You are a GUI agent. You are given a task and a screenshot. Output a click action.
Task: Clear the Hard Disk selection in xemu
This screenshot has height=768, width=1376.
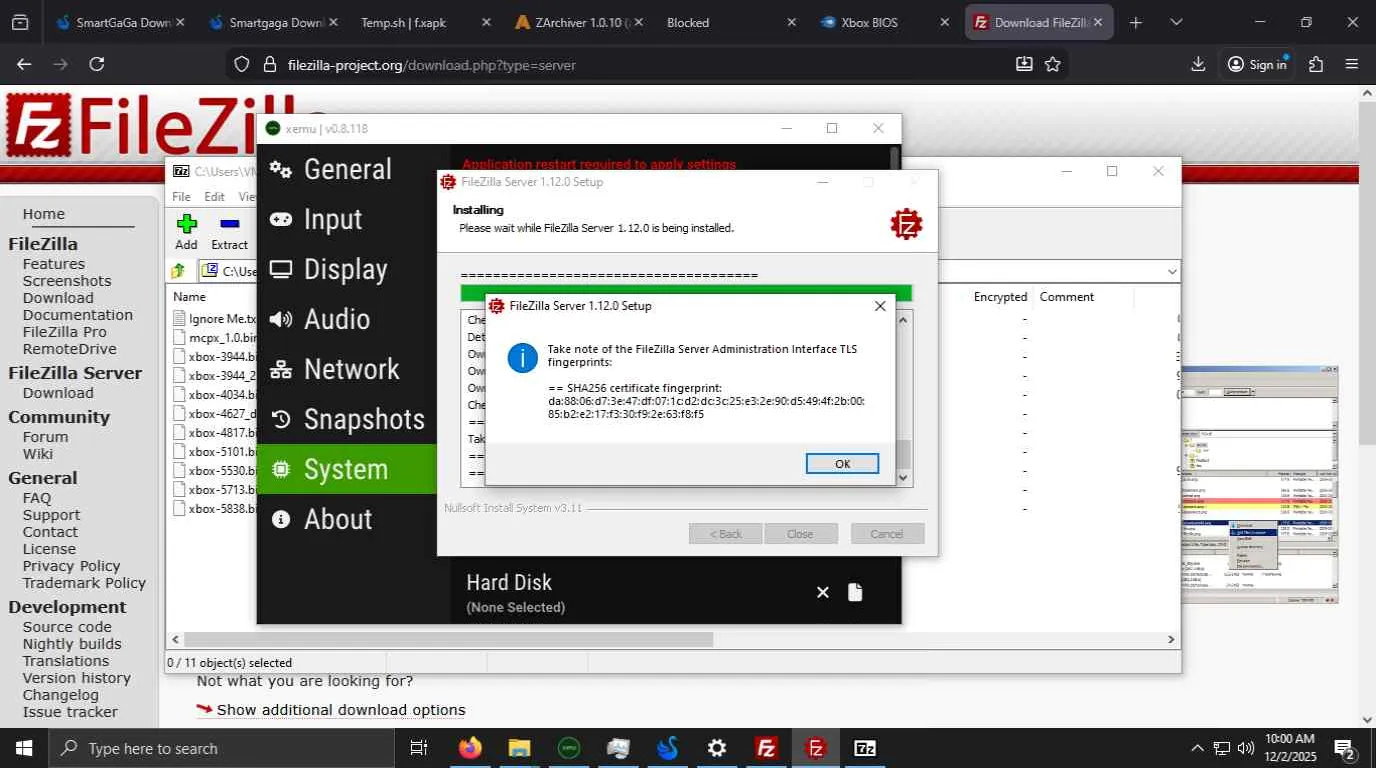pos(822,592)
